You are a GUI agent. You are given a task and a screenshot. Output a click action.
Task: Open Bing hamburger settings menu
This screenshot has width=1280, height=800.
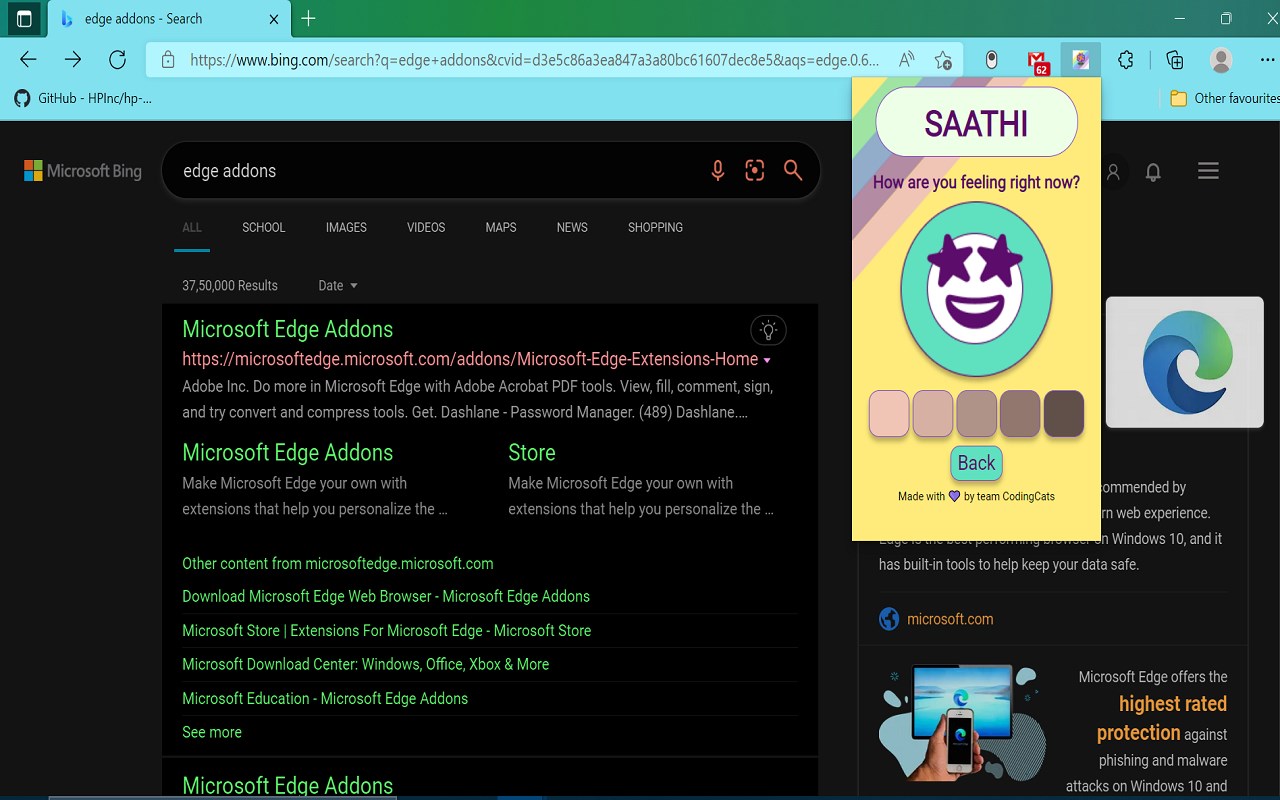(x=1208, y=171)
